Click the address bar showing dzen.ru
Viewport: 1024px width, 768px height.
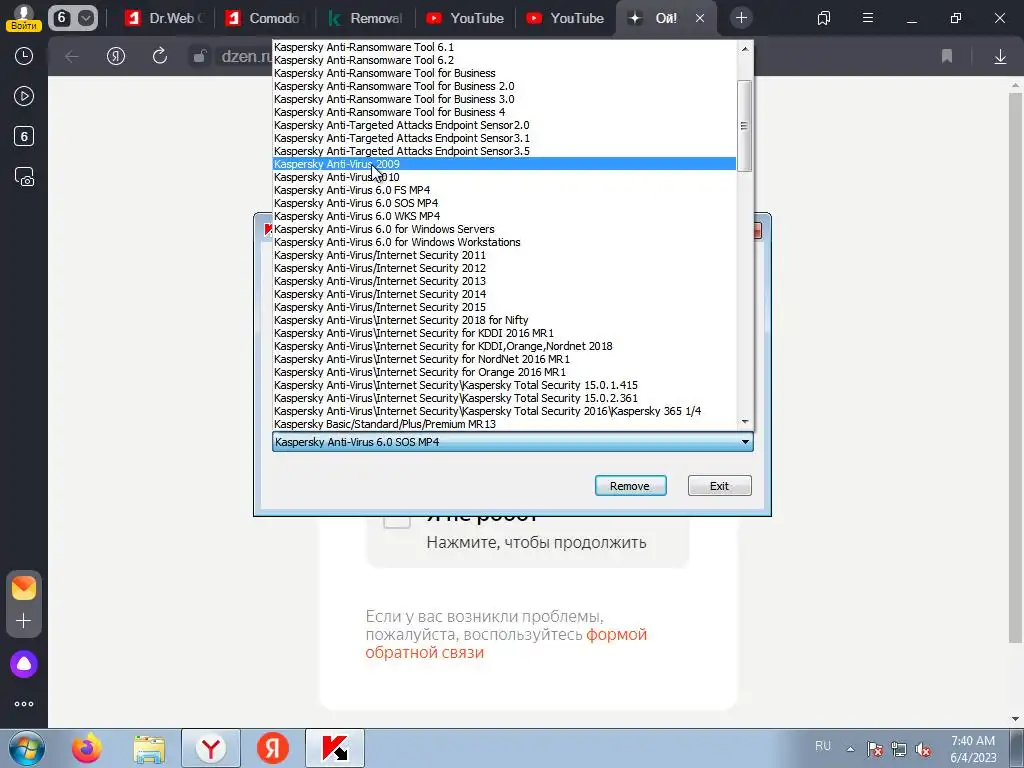coord(246,57)
